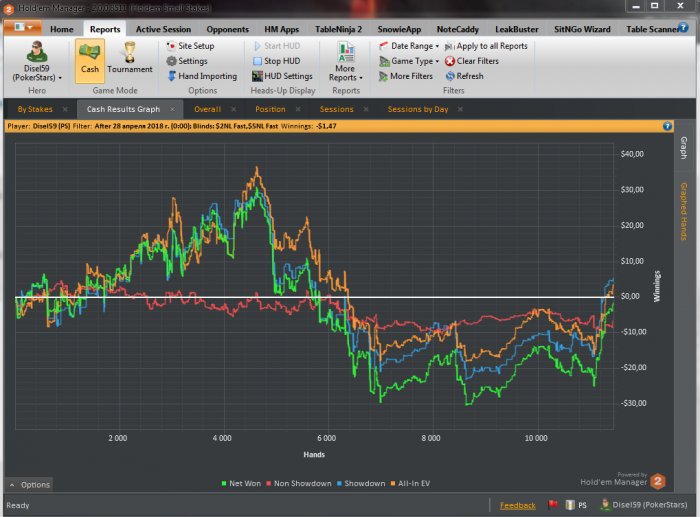Click the Feedback link
Screen dimensions: 700x517
pyautogui.click(x=517, y=505)
